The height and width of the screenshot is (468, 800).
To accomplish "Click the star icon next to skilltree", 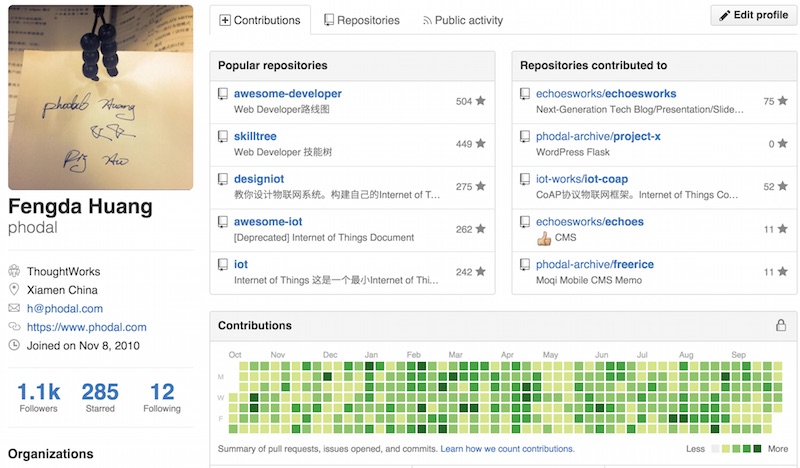I will pyautogui.click(x=481, y=144).
